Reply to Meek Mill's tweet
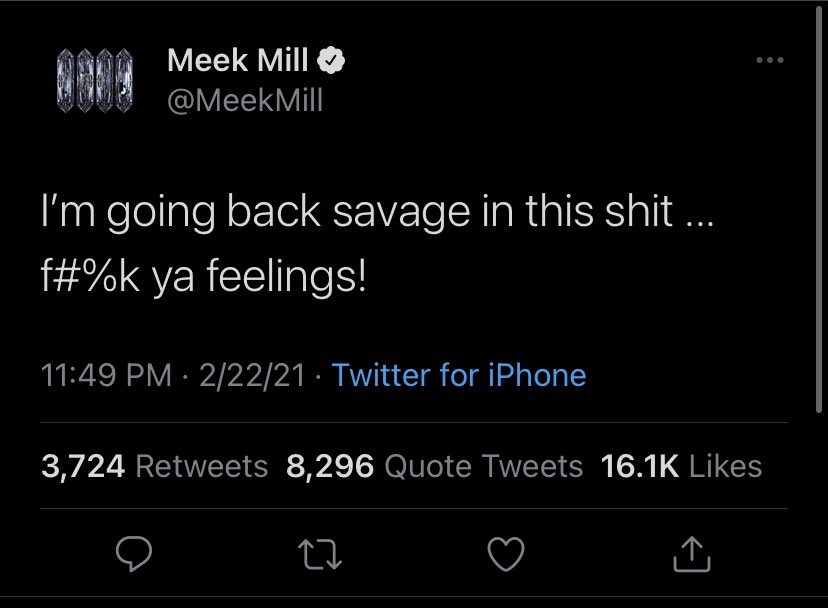 [133, 553]
